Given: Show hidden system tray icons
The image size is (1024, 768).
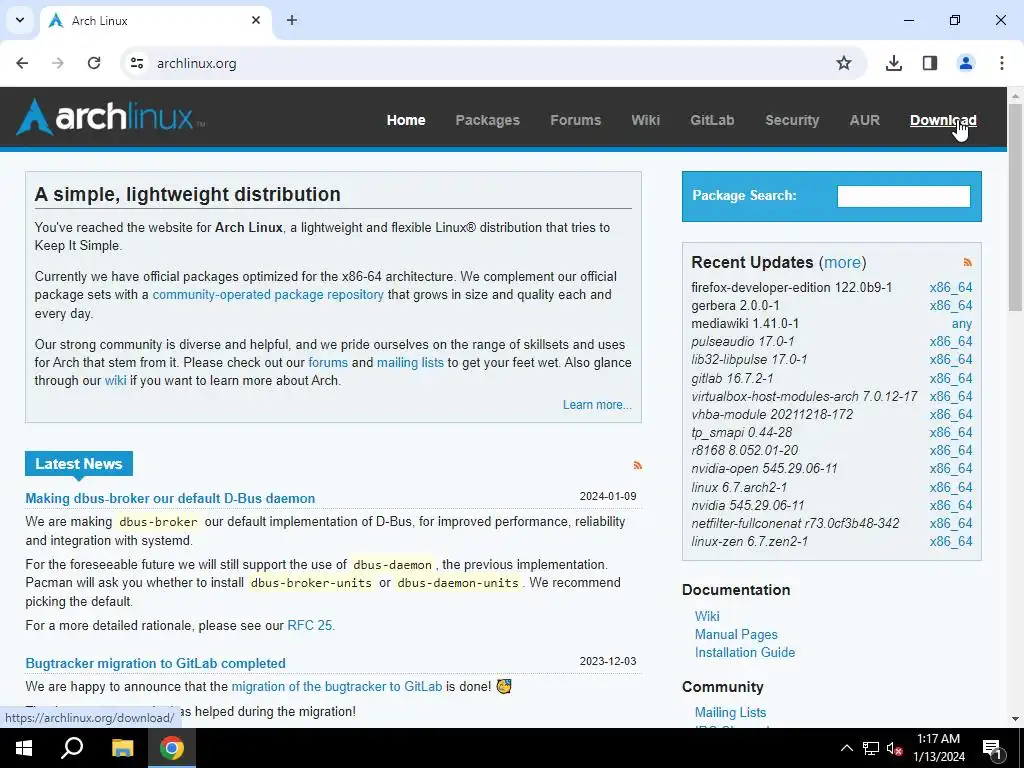Looking at the screenshot, I should point(846,748).
